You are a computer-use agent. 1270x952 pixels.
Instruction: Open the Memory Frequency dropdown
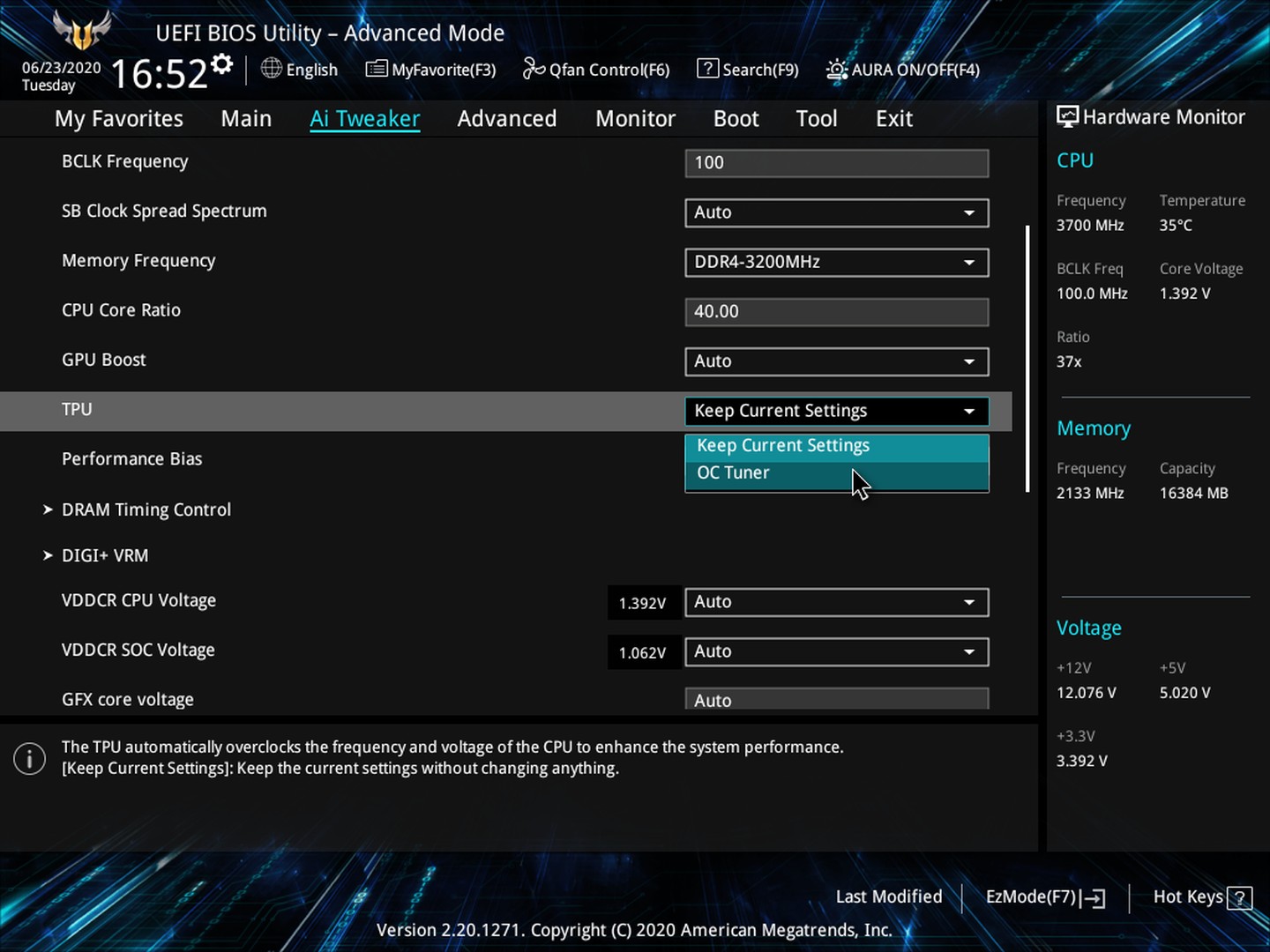click(x=837, y=262)
